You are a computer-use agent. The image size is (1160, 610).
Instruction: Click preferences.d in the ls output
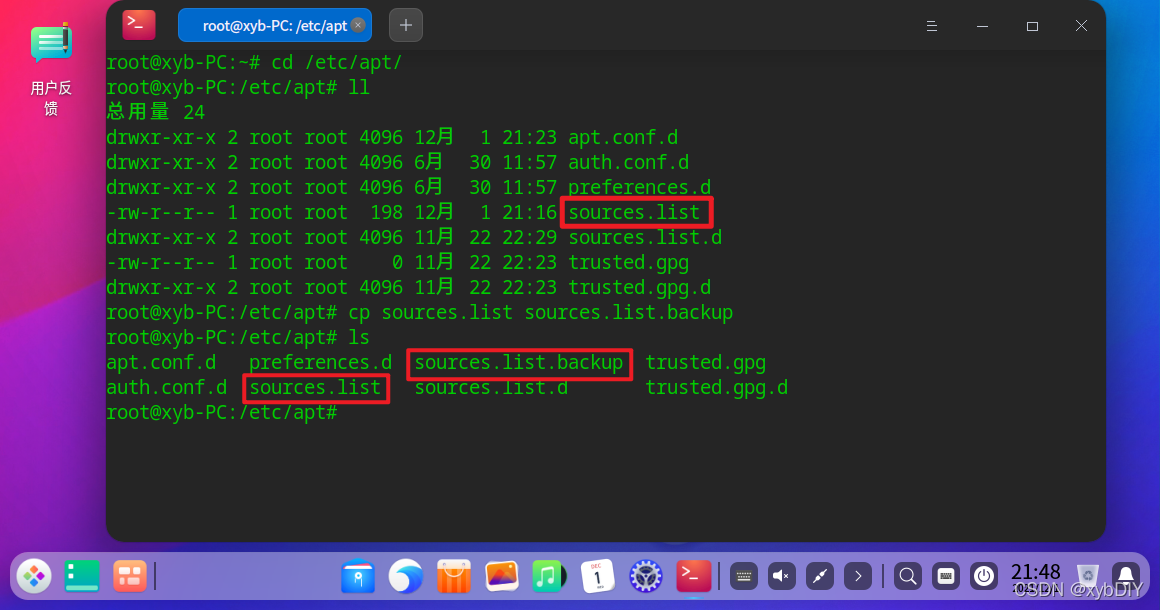[x=320, y=363]
